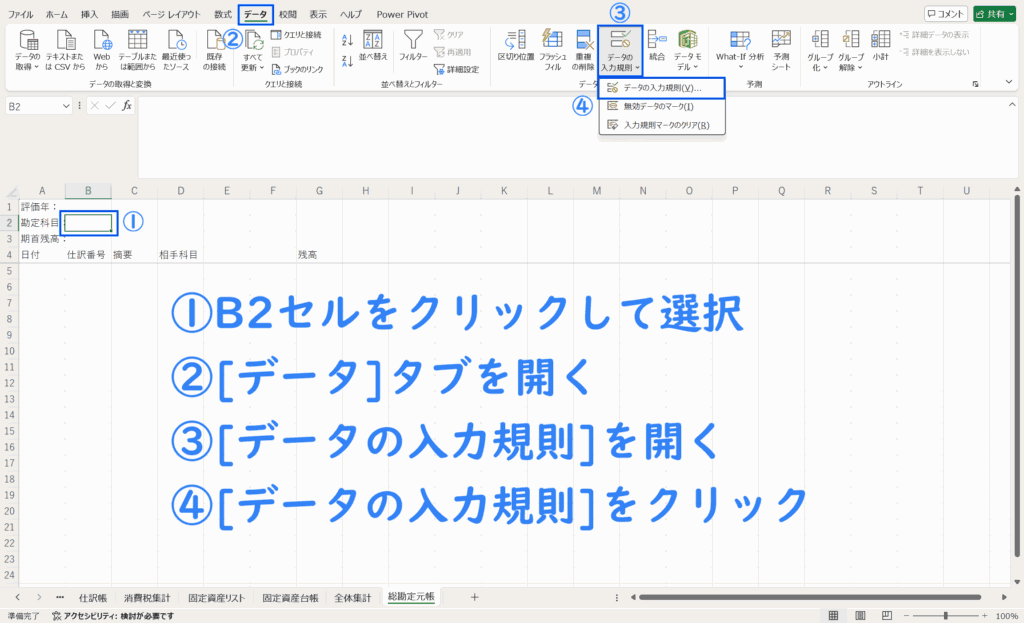Open the 消費税集計 sheet tab
This screenshot has height=623, width=1024.
click(147, 598)
